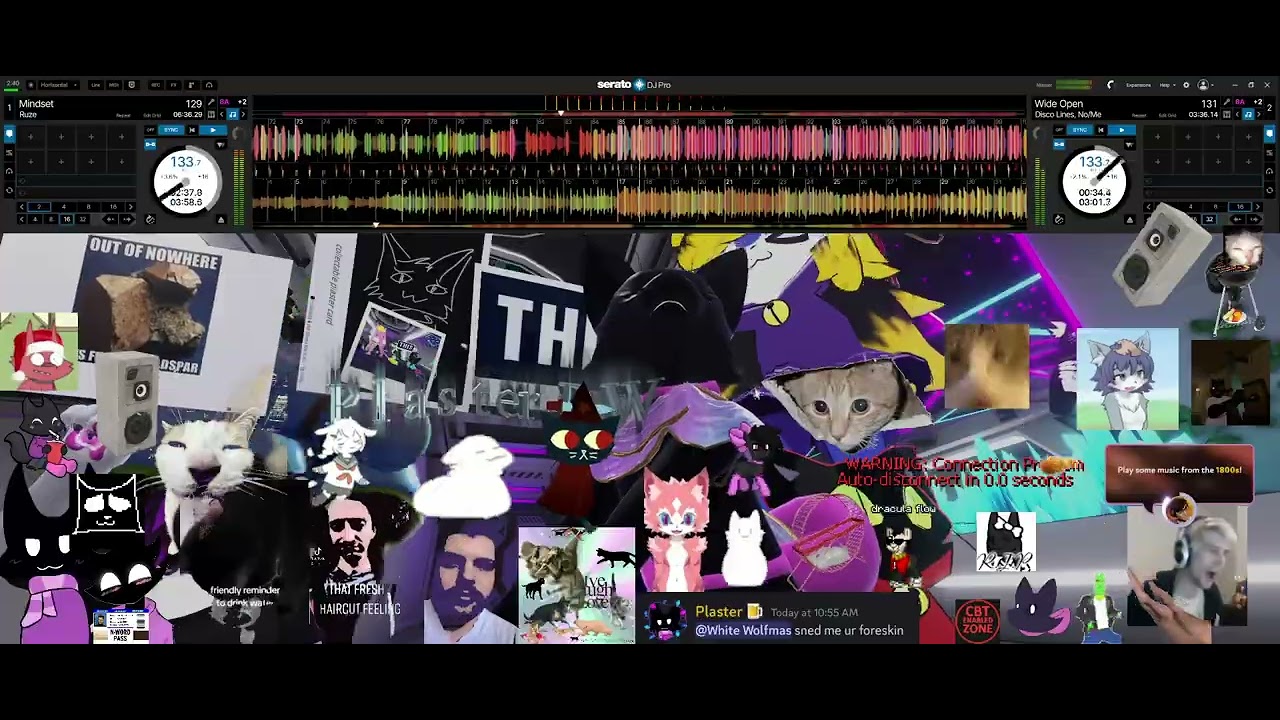This screenshot has height=720, width=1280.
Task: Add cue point in first pad of deck 1
Action: pyautogui.click(x=31, y=136)
